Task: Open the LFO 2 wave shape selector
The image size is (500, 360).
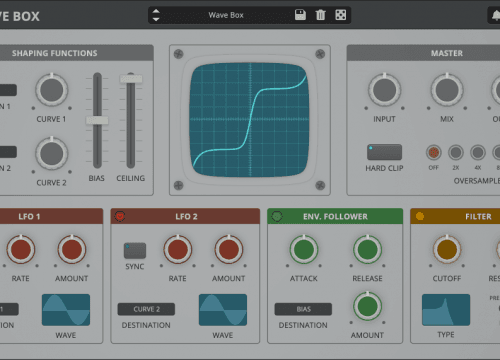Action: coord(223,310)
